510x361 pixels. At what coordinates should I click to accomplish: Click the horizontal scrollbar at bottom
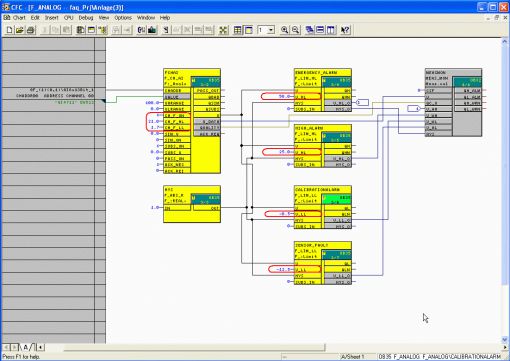click(x=194, y=348)
